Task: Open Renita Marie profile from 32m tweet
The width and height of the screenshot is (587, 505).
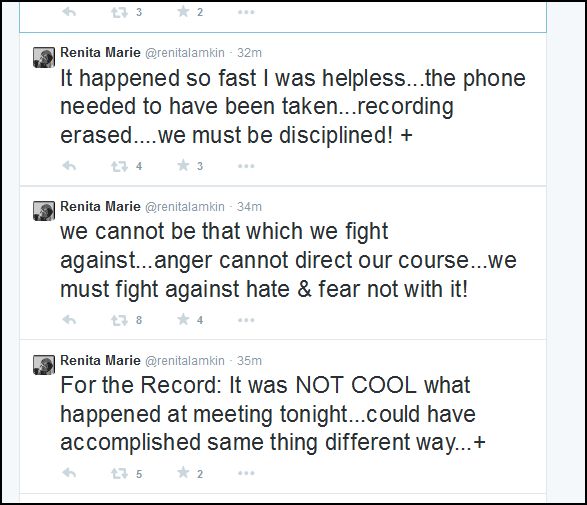Action: (100, 52)
